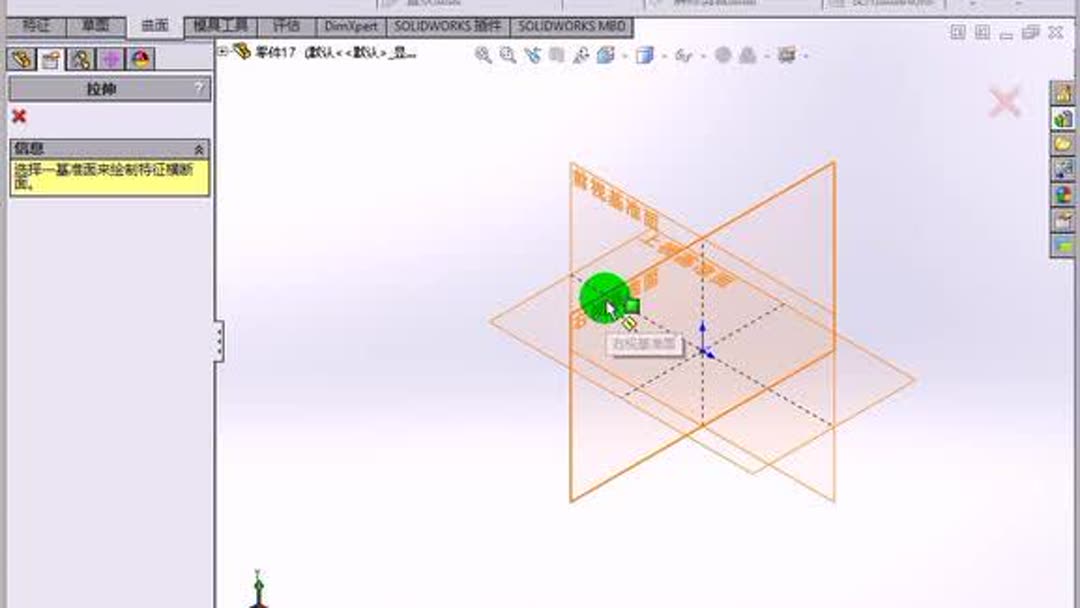The height and width of the screenshot is (608, 1080).
Task: Select the Zoom to Area tool icon
Action: [x=507, y=57]
